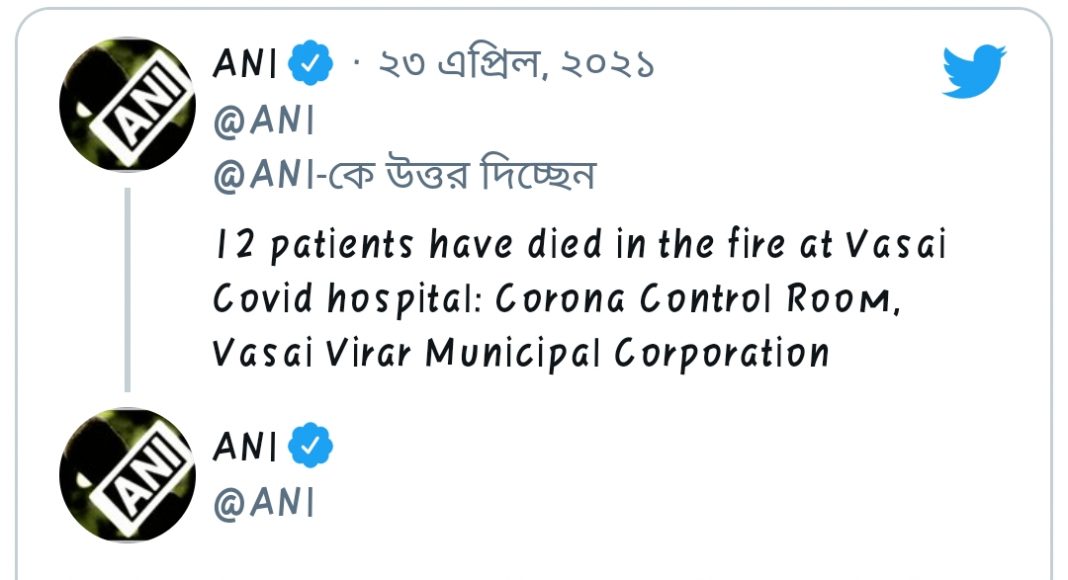Screen dimensions: 1068x580
Task: Open the bottom ANI profile avatar
Action: coord(127,476)
